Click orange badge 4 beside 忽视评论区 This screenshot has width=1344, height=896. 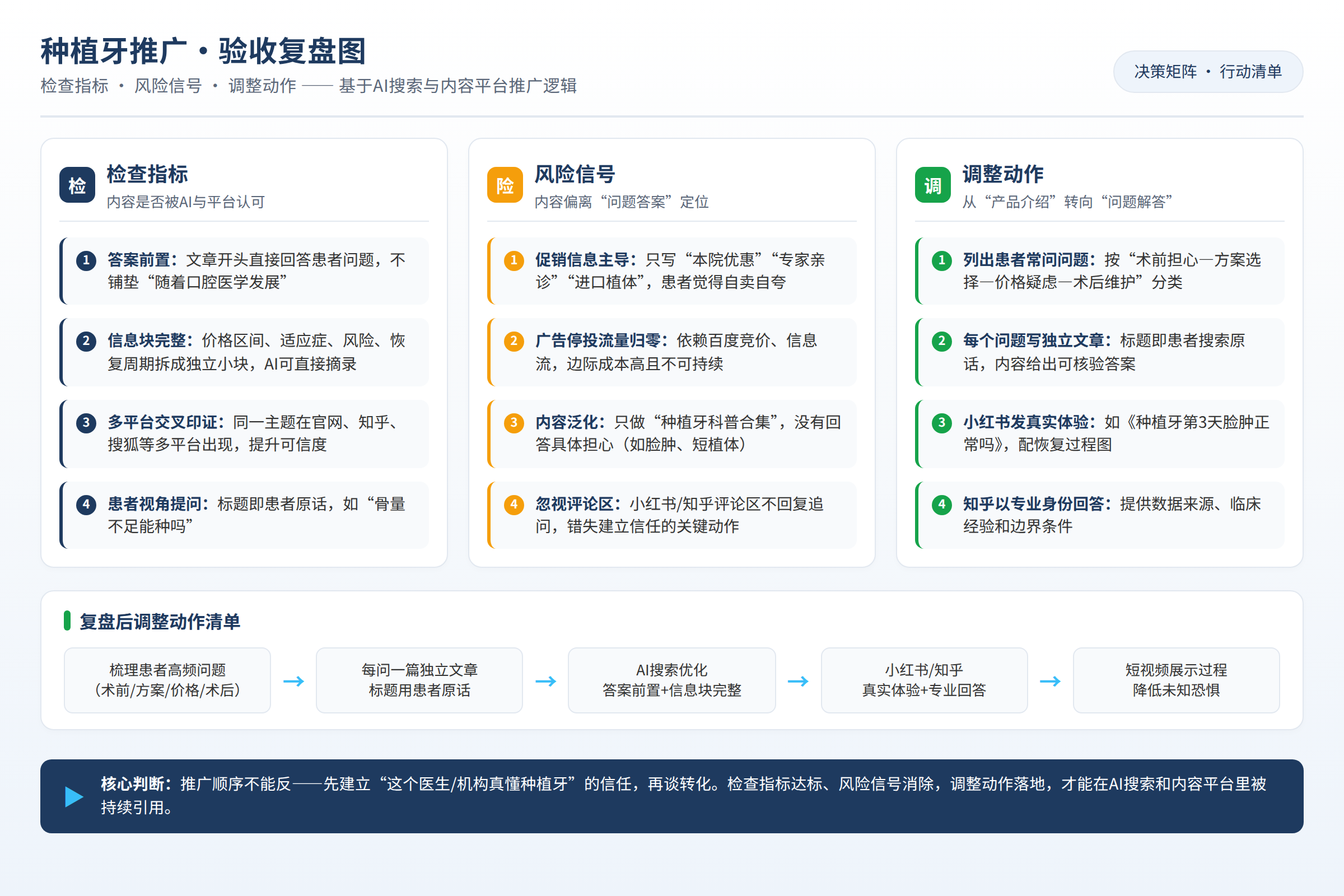pyautogui.click(x=514, y=505)
